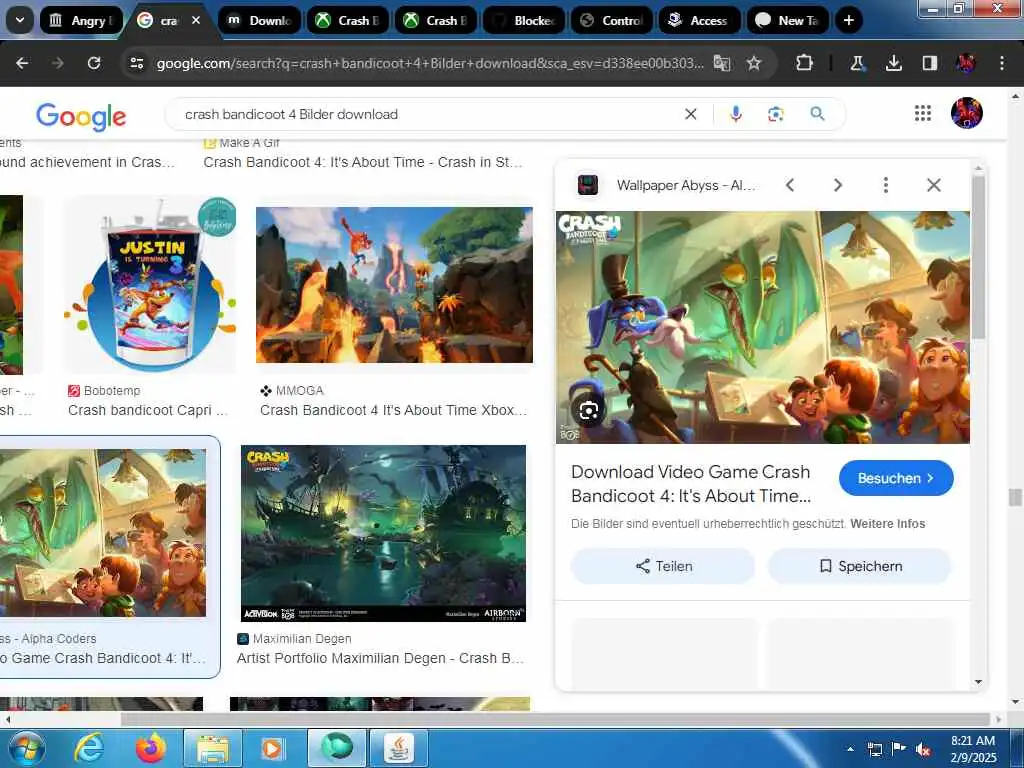Viewport: 1024px width, 768px height.
Task: Open Artist Portfolio Maximilian Degen title
Action: pos(380,658)
